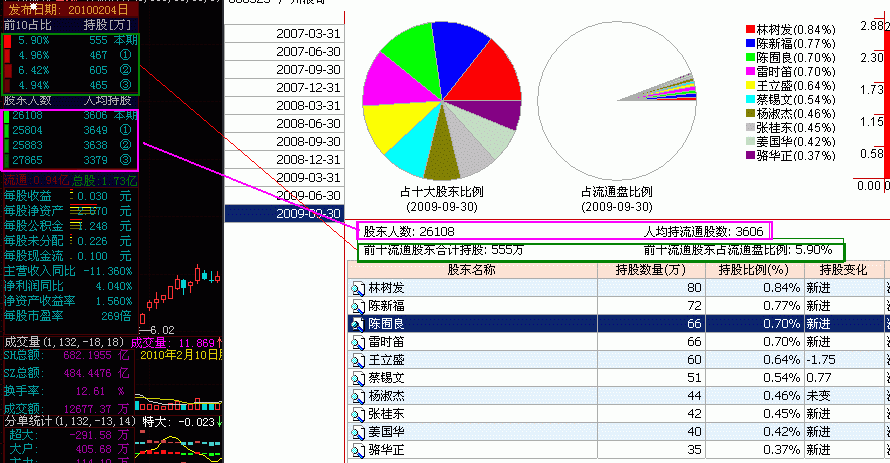890x463 pixels.
Task: Click the 每股市盈率 269倍 row
Action: [68, 315]
